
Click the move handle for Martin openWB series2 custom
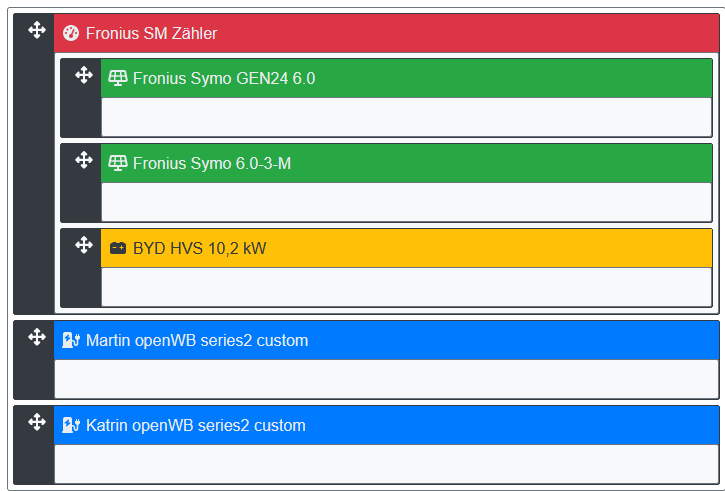37,337
